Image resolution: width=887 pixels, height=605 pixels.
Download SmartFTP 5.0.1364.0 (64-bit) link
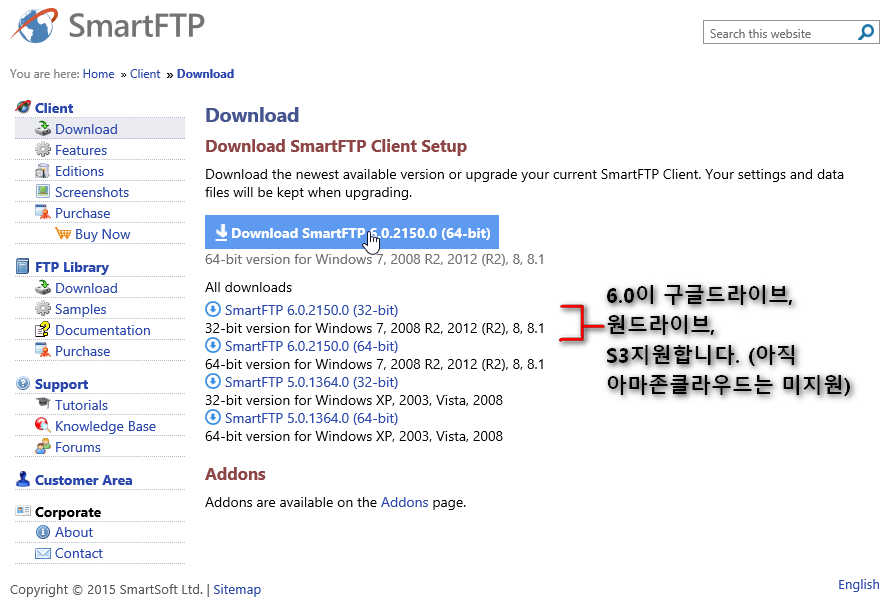tap(311, 418)
